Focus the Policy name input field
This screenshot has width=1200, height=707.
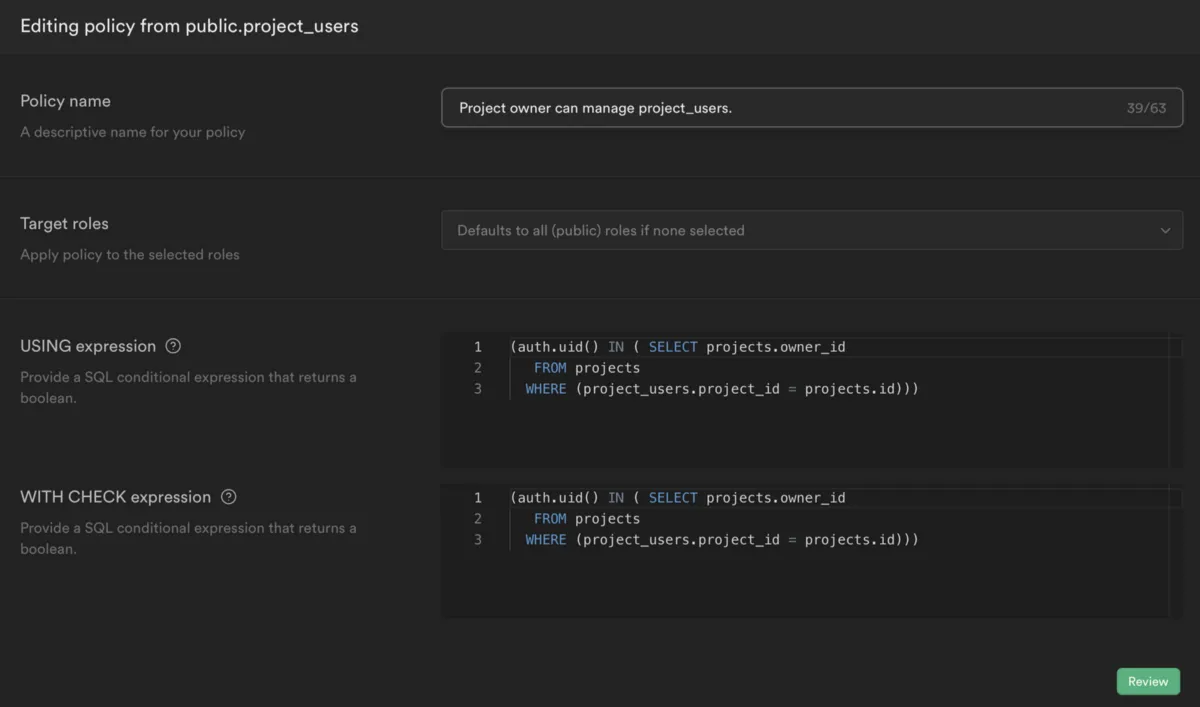[812, 108]
